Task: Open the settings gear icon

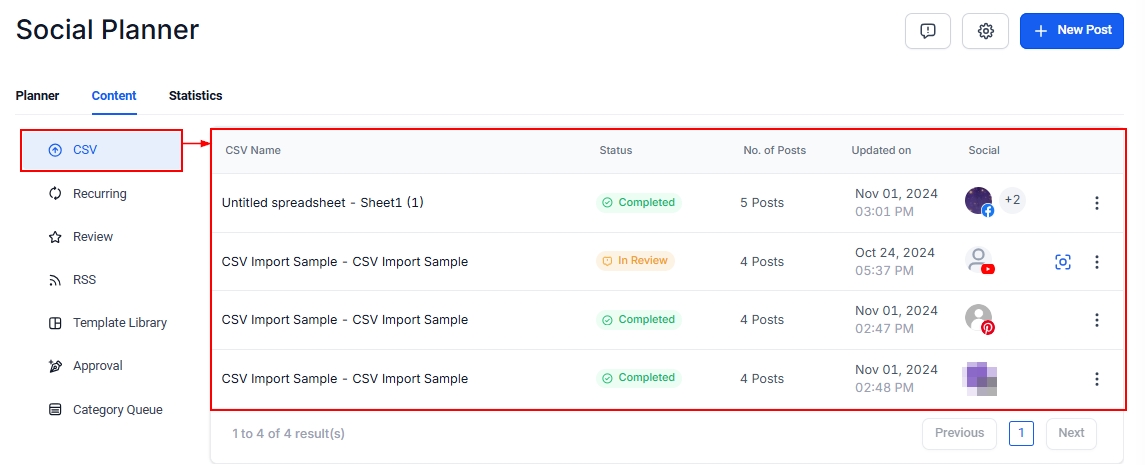Action: [x=985, y=31]
